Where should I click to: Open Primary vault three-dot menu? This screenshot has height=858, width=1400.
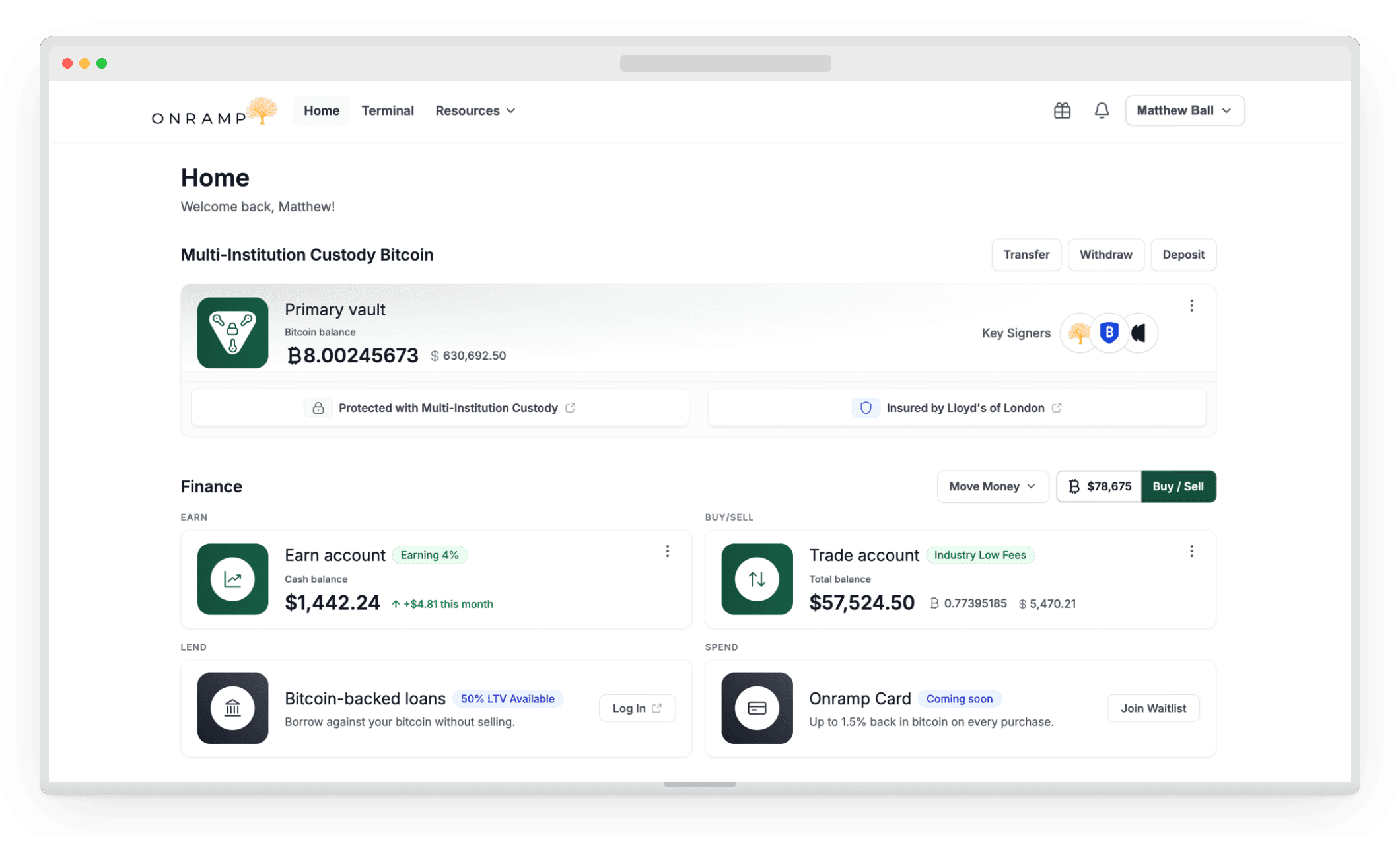pyautogui.click(x=1191, y=306)
